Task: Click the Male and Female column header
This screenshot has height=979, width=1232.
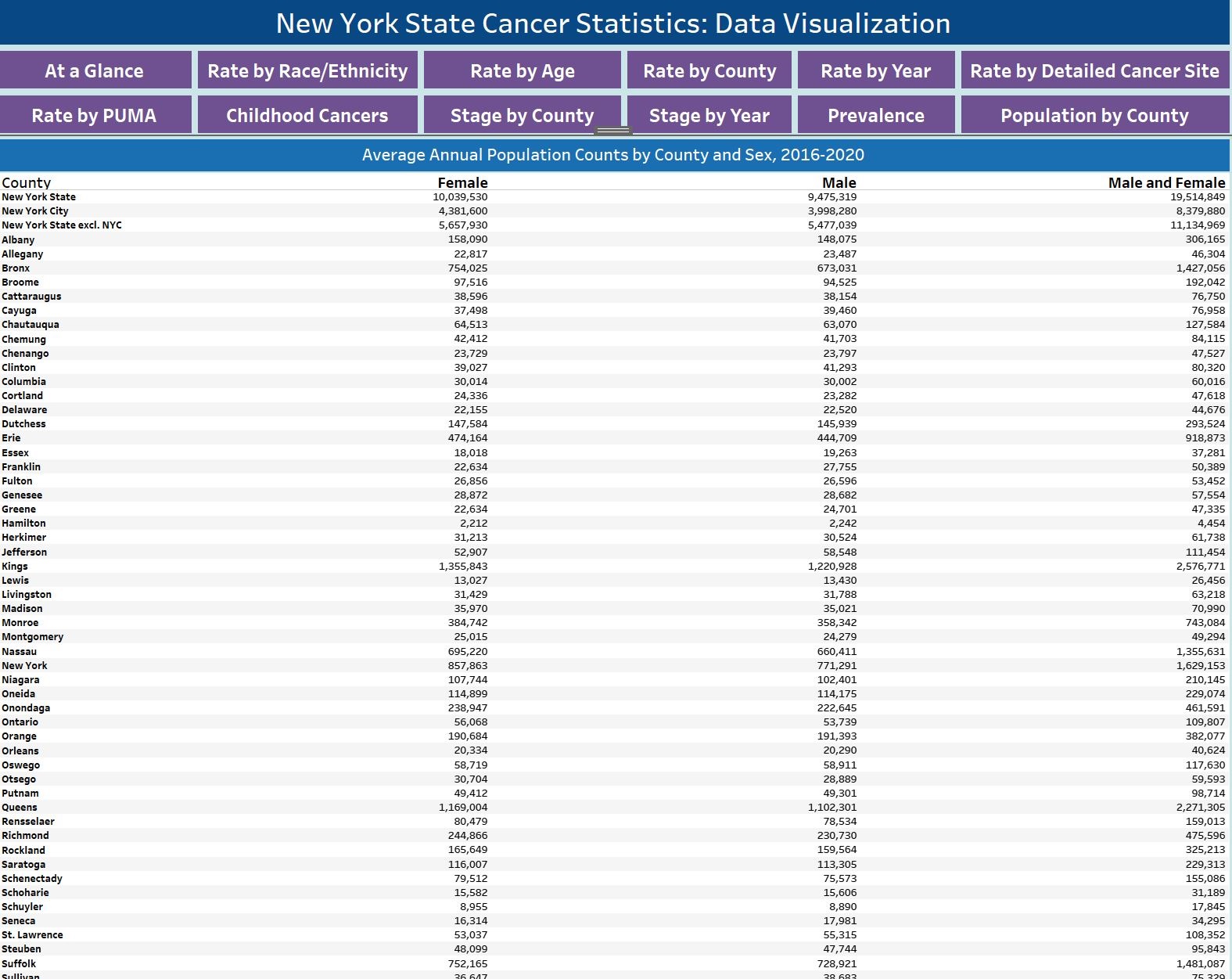Action: pos(1166,182)
